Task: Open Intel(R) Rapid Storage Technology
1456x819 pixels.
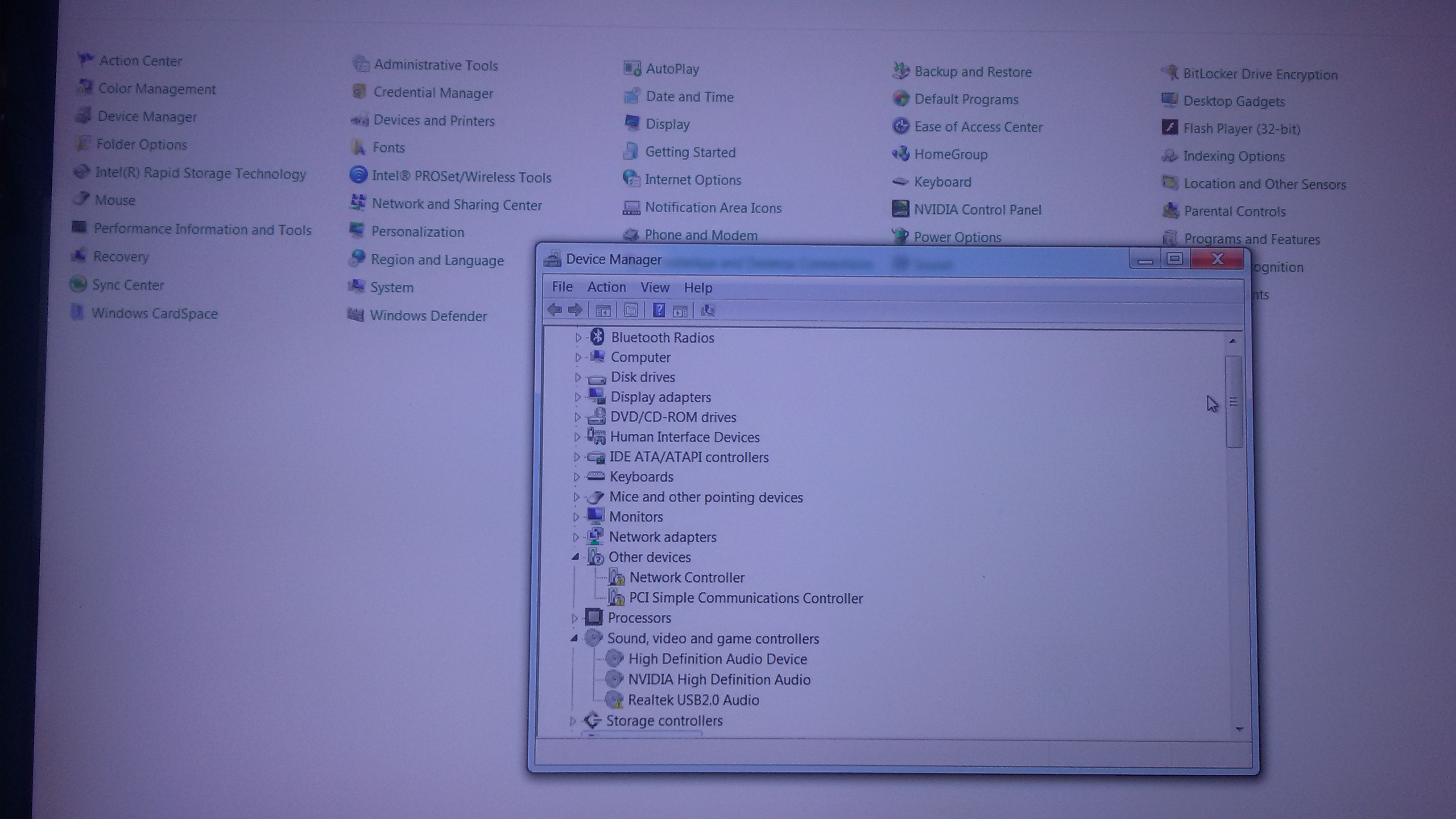Action: coord(201,173)
